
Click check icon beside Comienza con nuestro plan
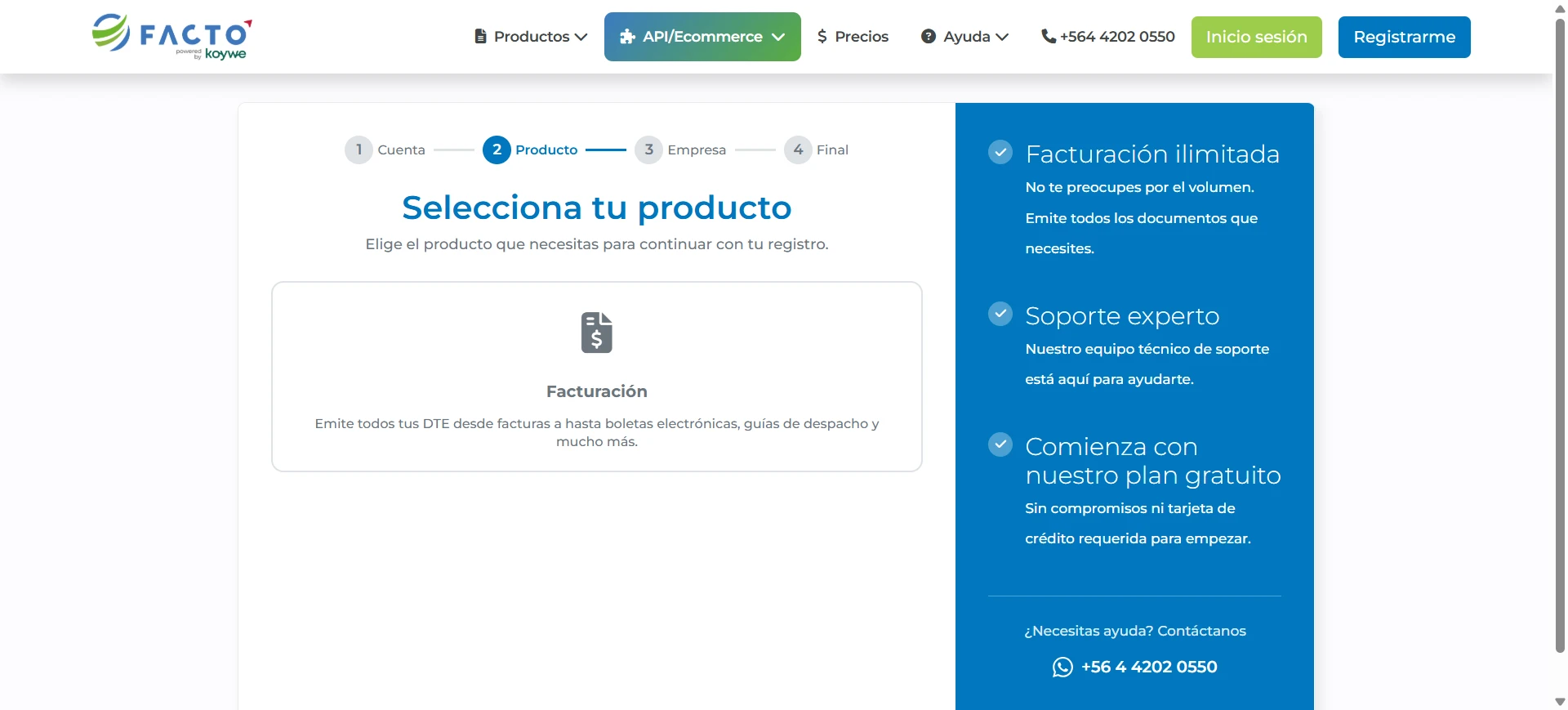[1000, 444]
